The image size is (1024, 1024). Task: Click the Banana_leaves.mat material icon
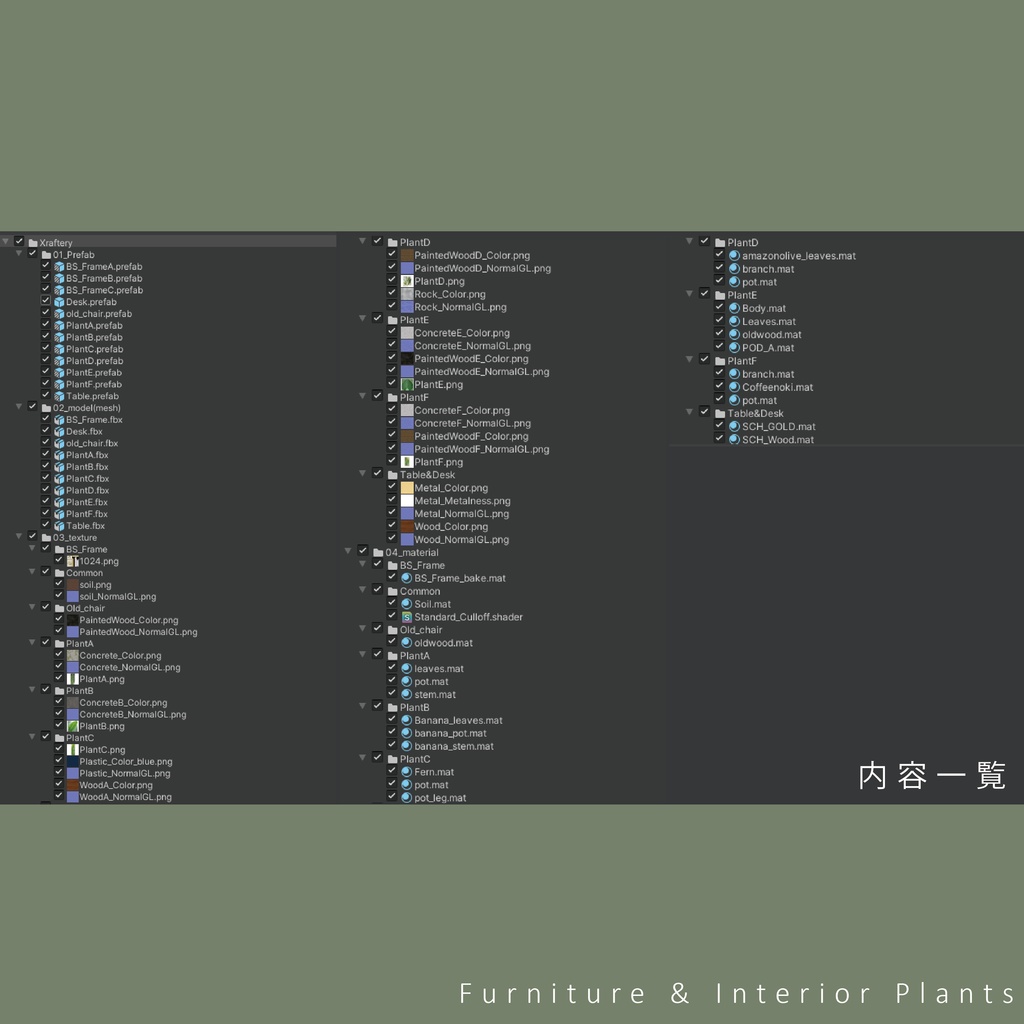click(x=406, y=720)
